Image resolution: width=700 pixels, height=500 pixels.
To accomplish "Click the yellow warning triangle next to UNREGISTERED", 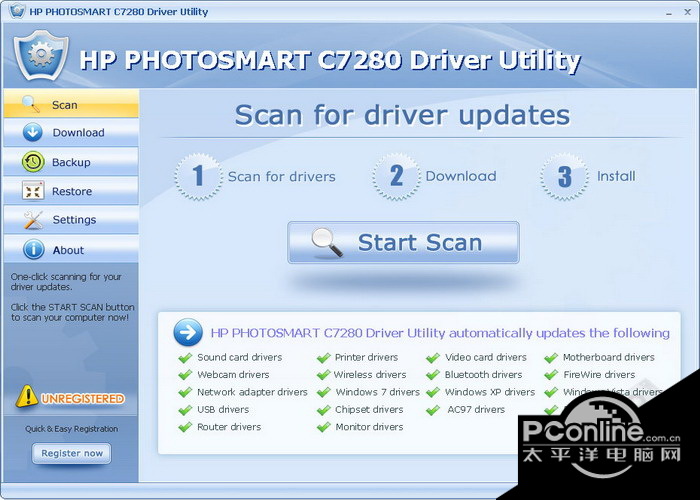I will click(x=27, y=396).
